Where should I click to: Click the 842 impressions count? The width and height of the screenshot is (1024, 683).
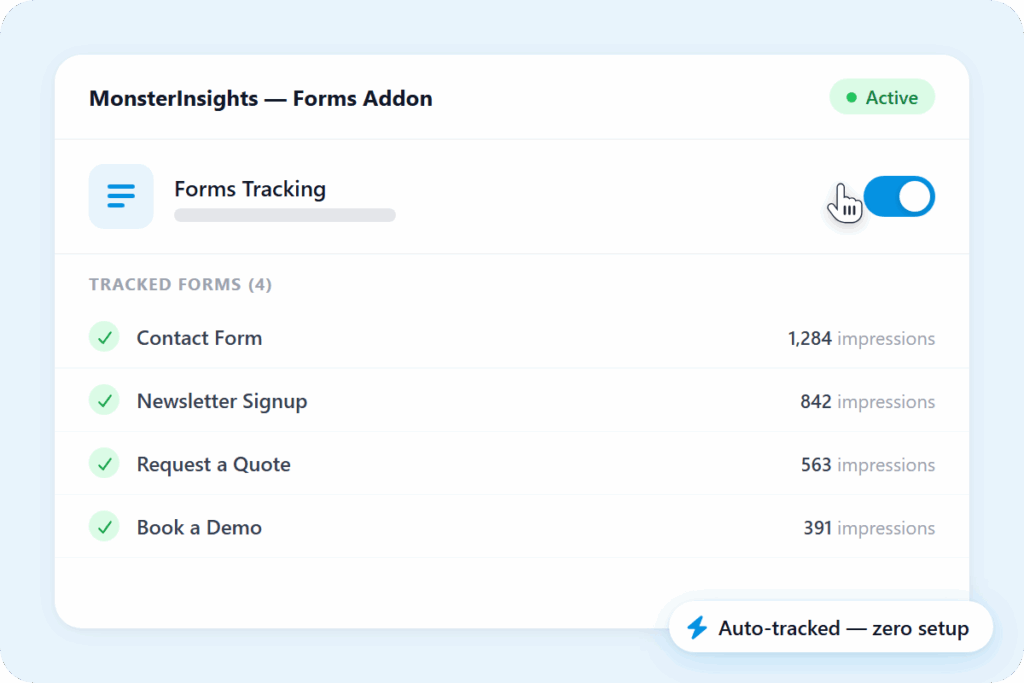pos(867,402)
